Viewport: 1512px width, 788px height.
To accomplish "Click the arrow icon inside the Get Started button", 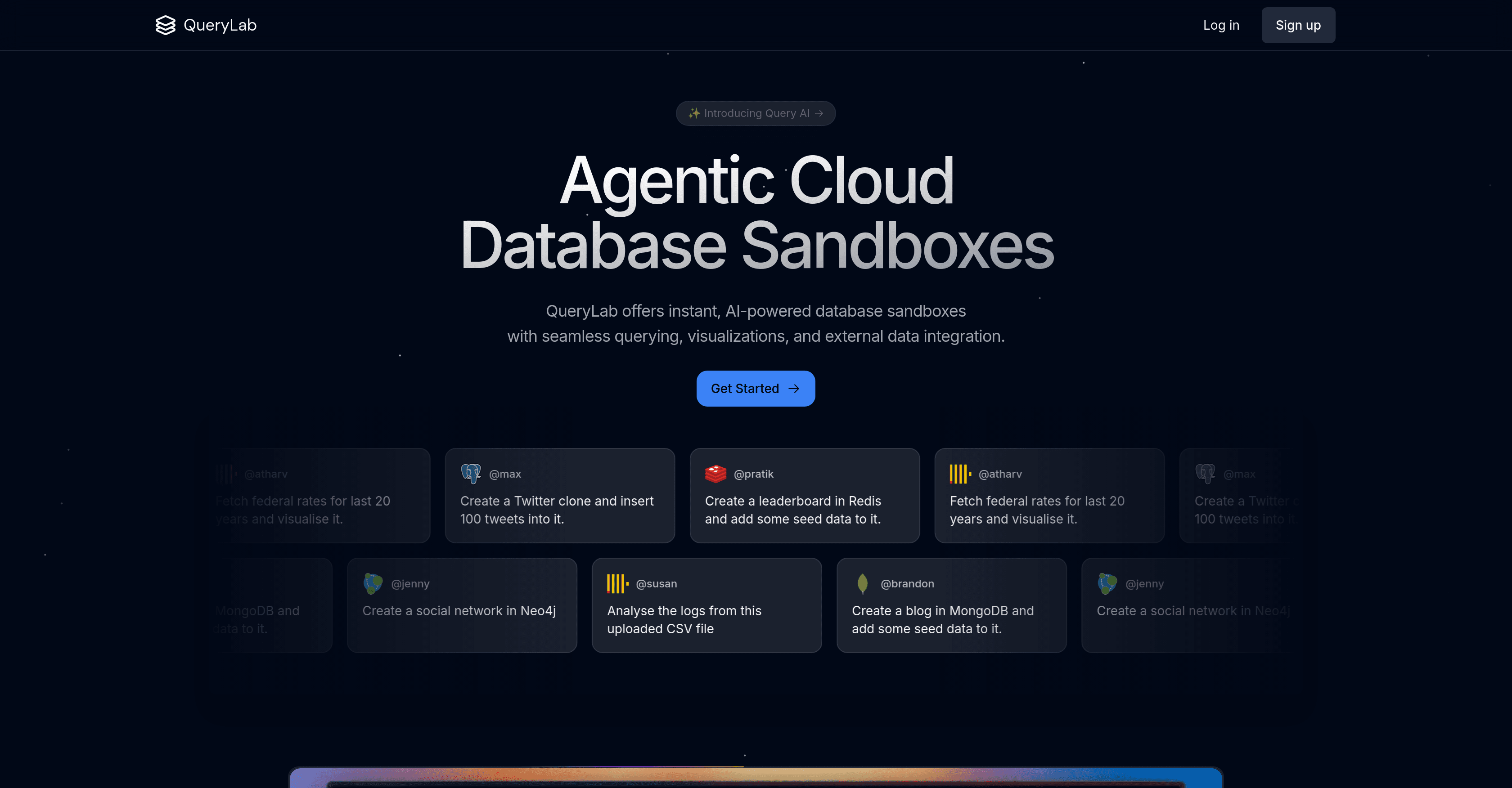I will [794, 389].
